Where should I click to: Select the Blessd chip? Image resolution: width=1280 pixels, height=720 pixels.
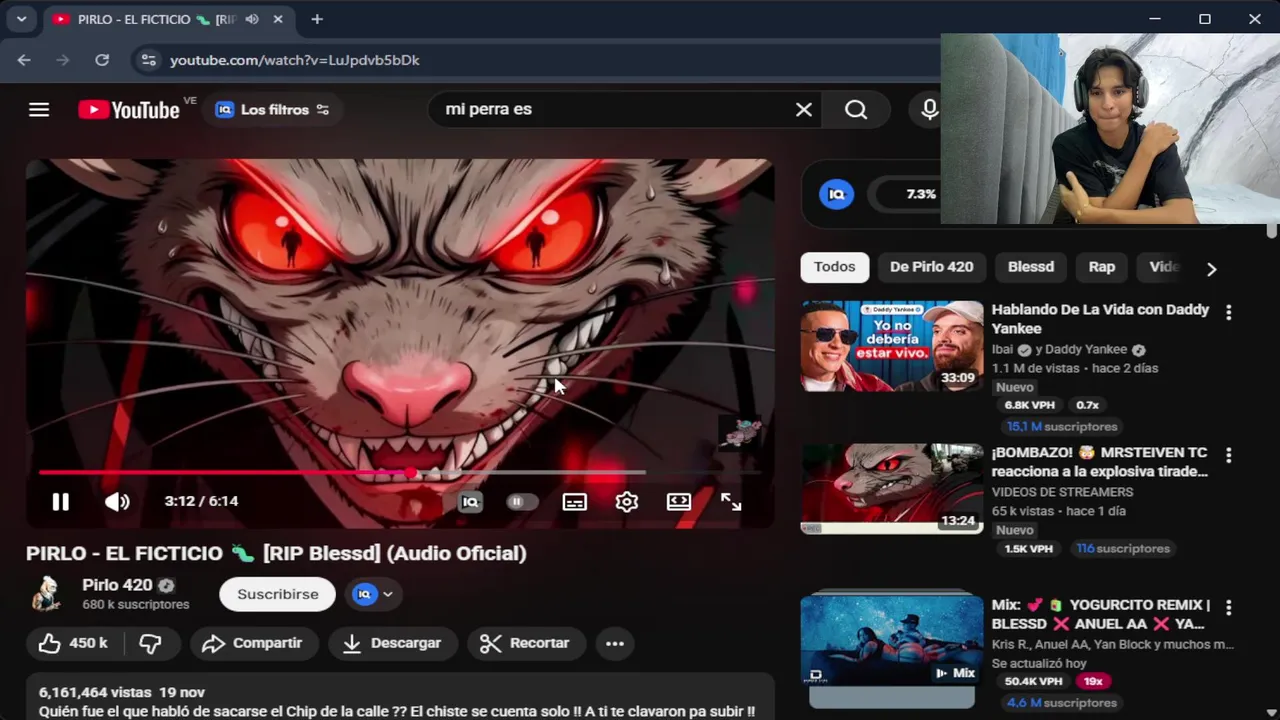point(1031,267)
